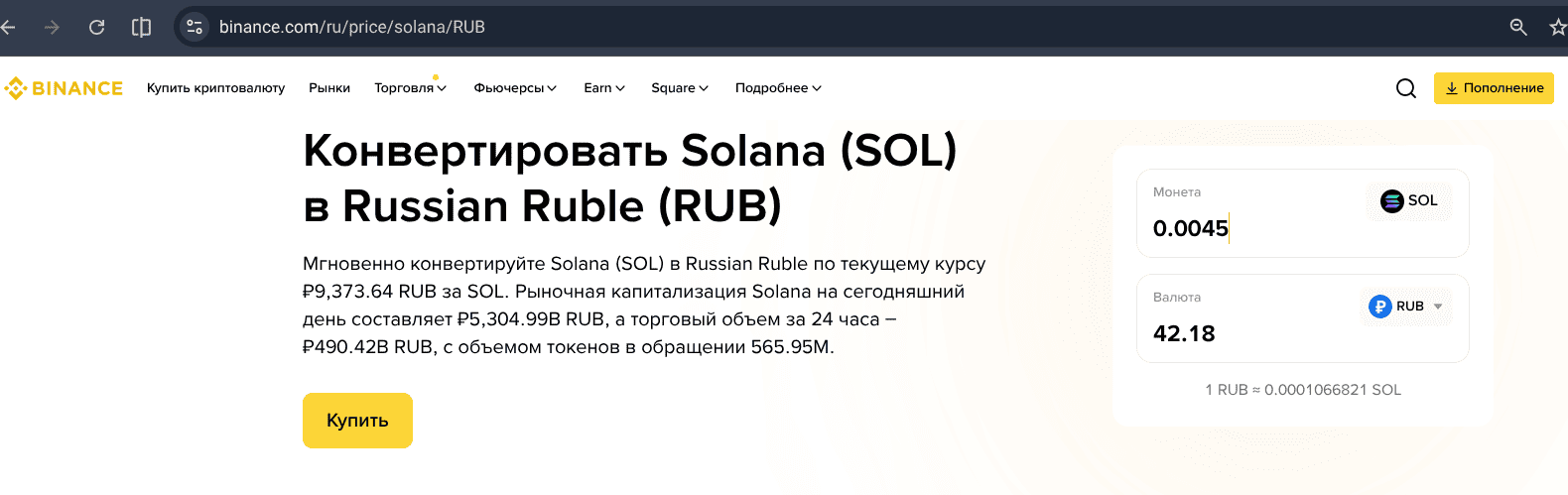
Task: Click the trading volume text ₽490.42B RUB
Action: (368, 347)
